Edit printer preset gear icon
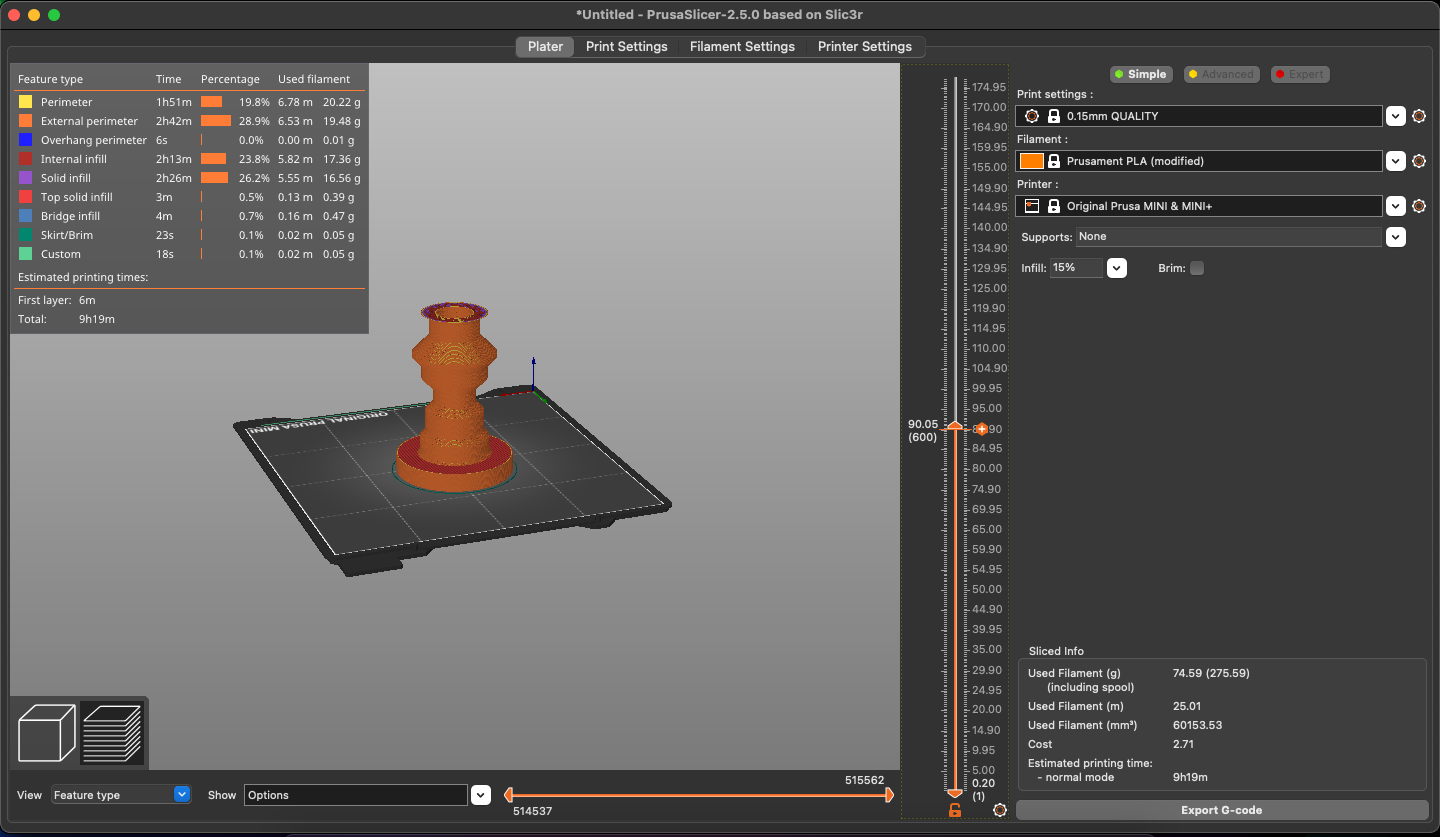Viewport: 1440px width, 837px height. [1419, 206]
